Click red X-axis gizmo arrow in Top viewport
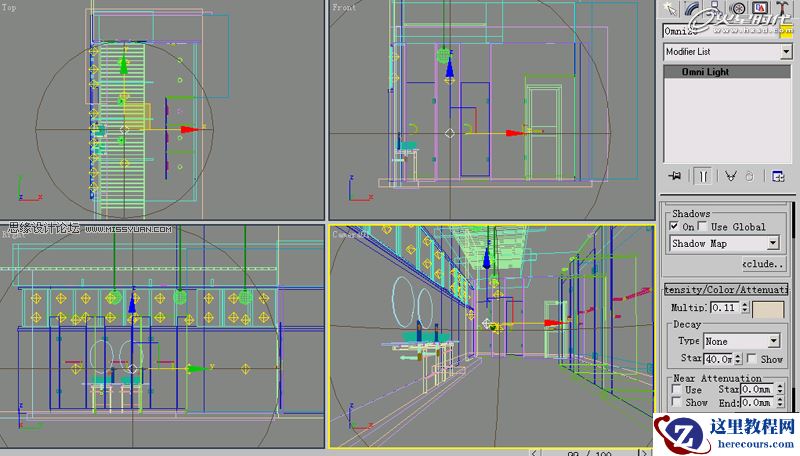The height and width of the screenshot is (456, 800). pos(190,130)
